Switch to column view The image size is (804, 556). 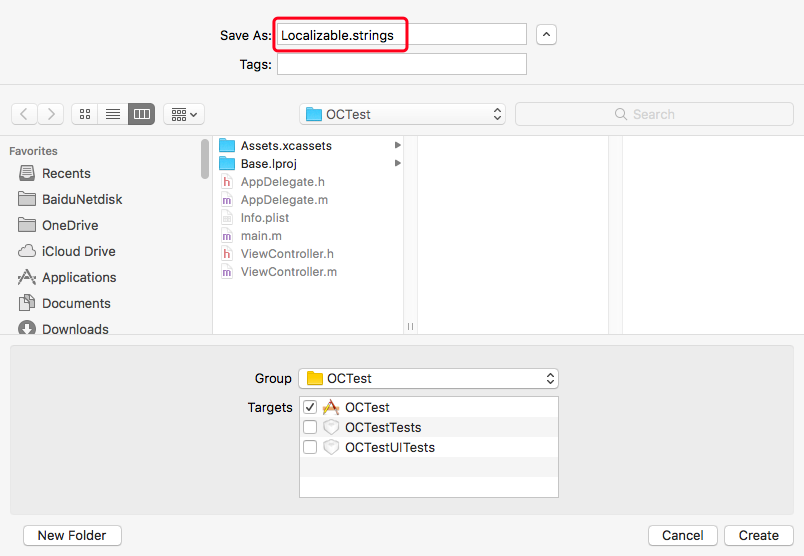tap(142, 114)
